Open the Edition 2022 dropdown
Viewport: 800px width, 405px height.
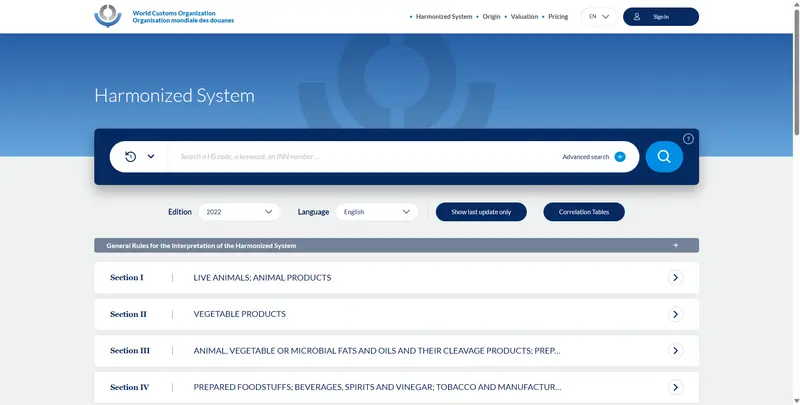click(239, 212)
